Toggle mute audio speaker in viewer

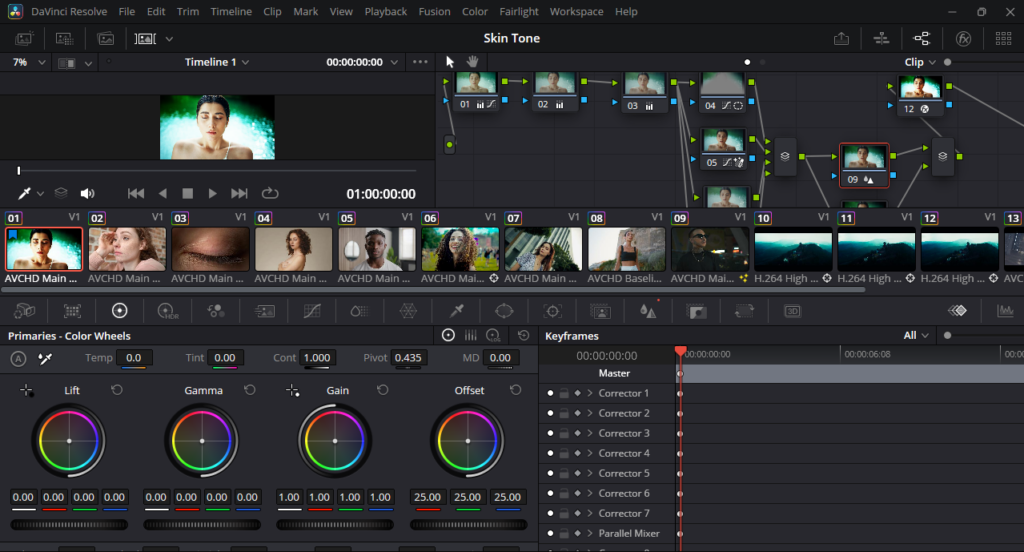[87, 193]
